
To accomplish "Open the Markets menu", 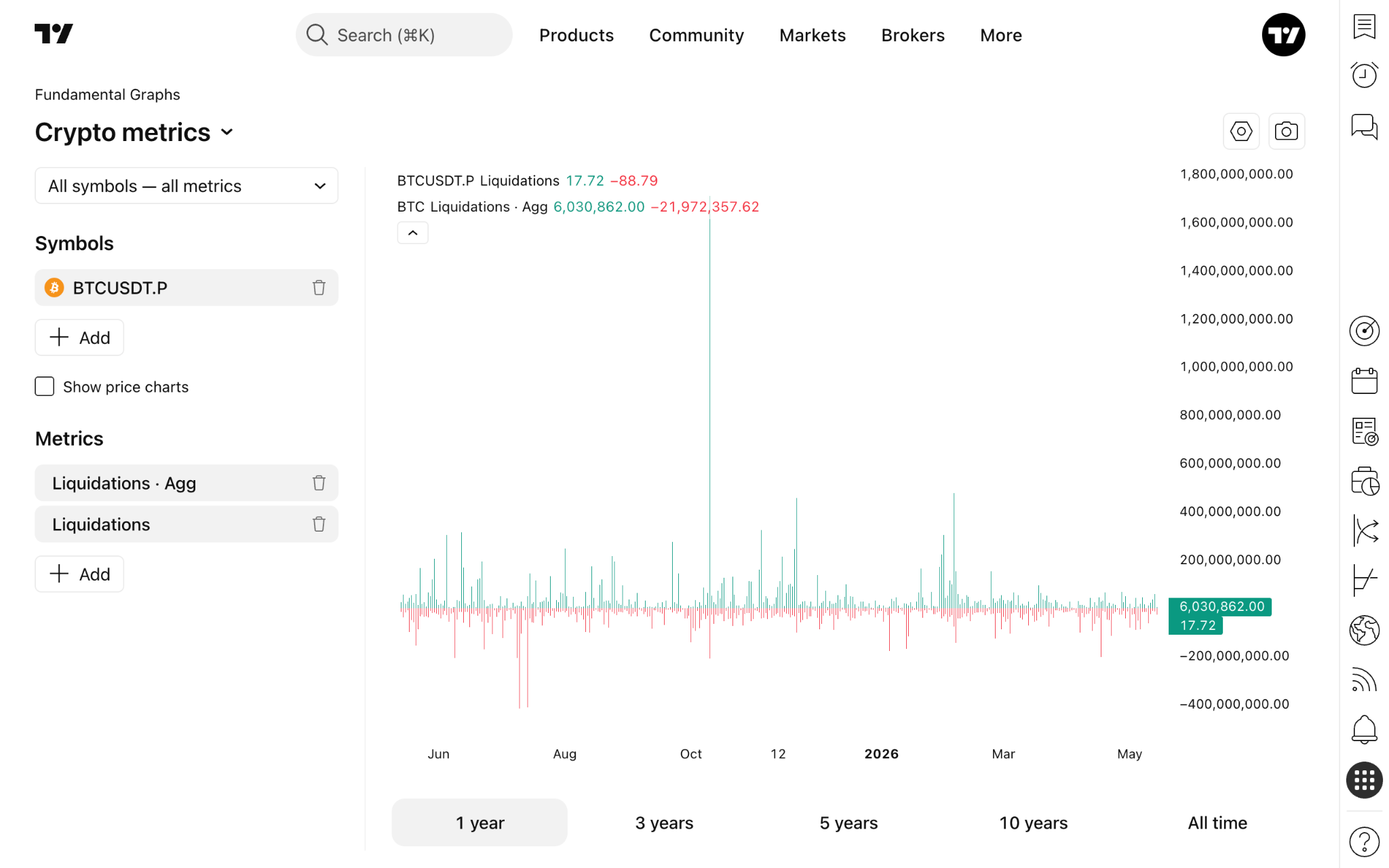I will click(812, 35).
